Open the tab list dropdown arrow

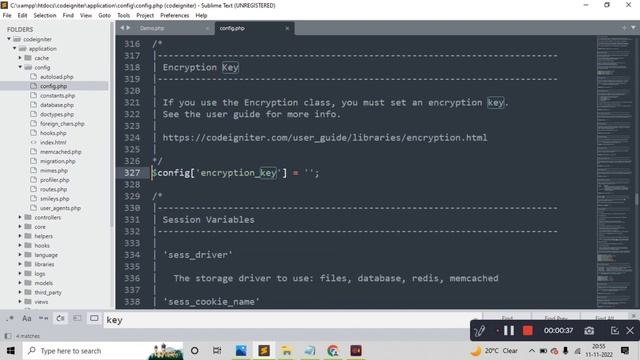(633, 28)
